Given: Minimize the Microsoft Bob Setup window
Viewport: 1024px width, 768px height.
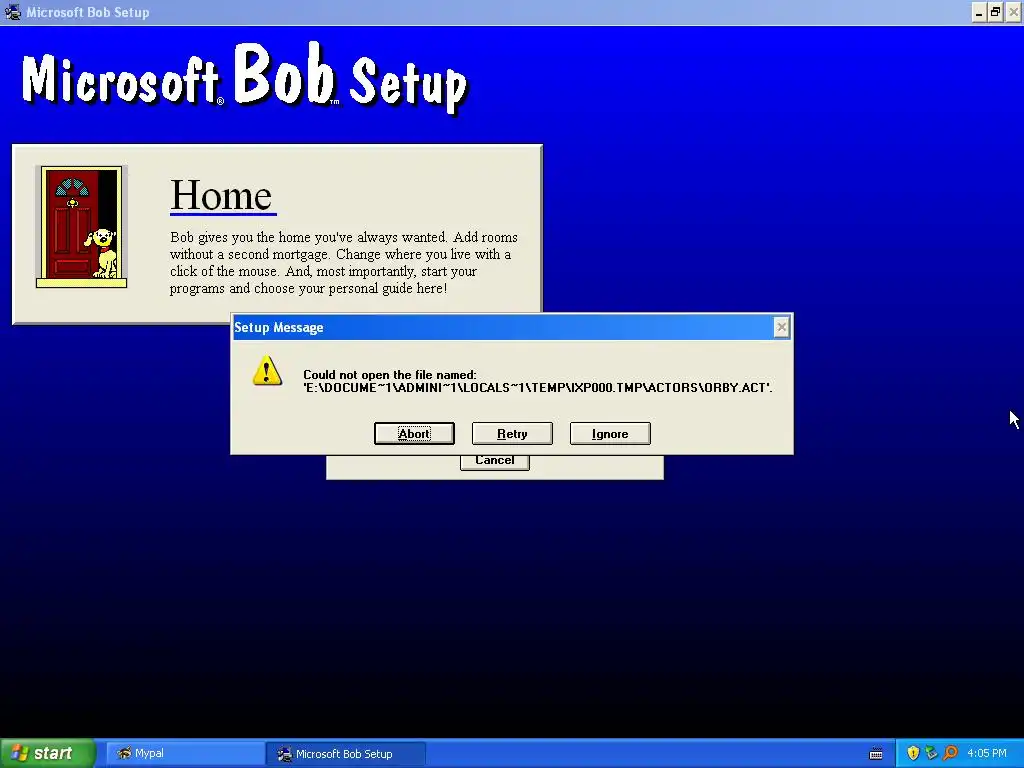Looking at the screenshot, I should pyautogui.click(x=979, y=12).
